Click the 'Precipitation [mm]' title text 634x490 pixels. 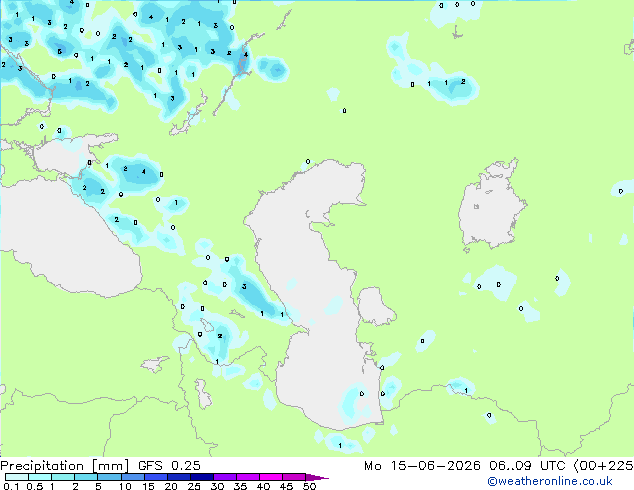(65, 466)
